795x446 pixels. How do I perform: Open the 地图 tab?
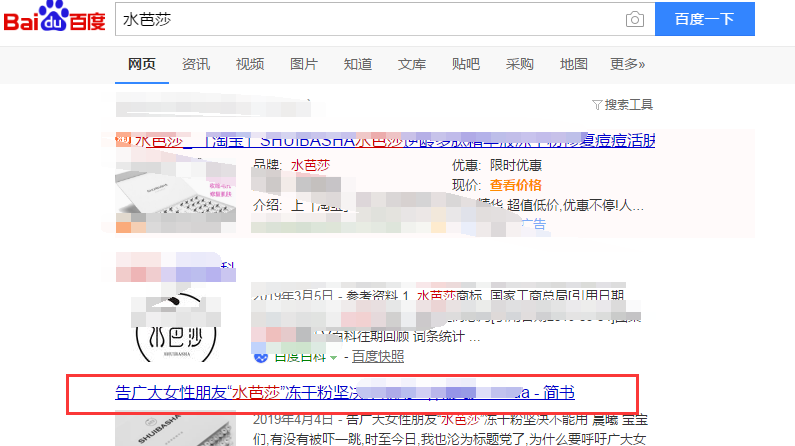coord(574,65)
